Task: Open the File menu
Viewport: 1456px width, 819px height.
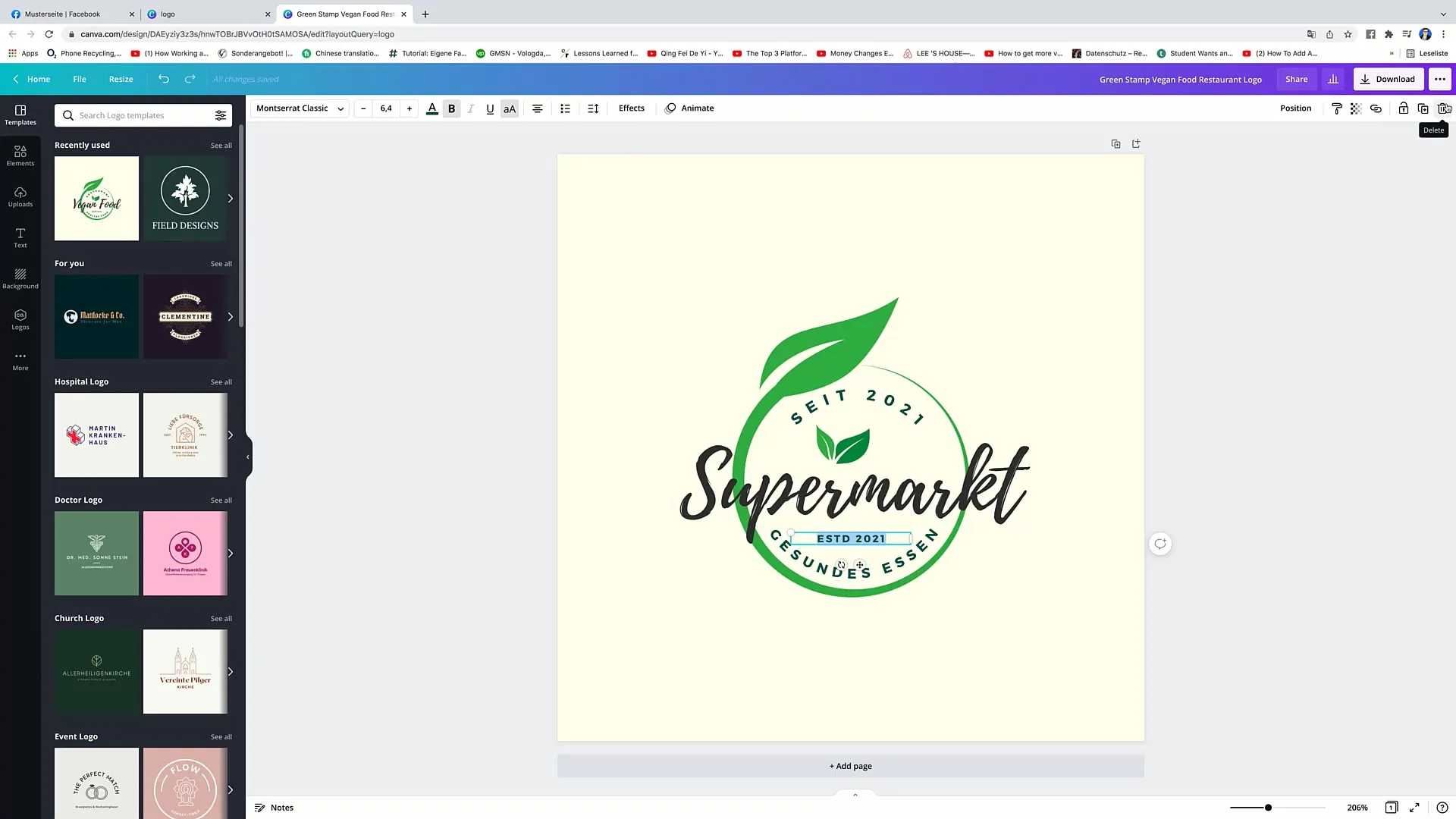Action: (79, 79)
